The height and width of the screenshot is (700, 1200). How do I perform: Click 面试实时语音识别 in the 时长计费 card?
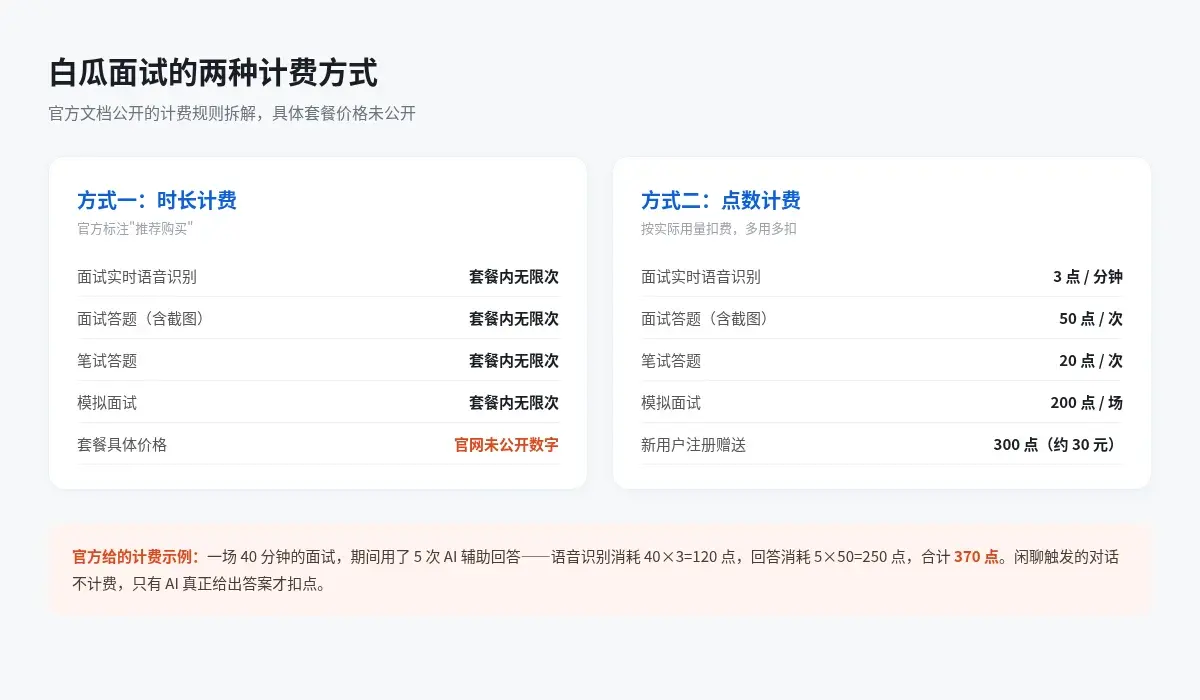point(137,277)
